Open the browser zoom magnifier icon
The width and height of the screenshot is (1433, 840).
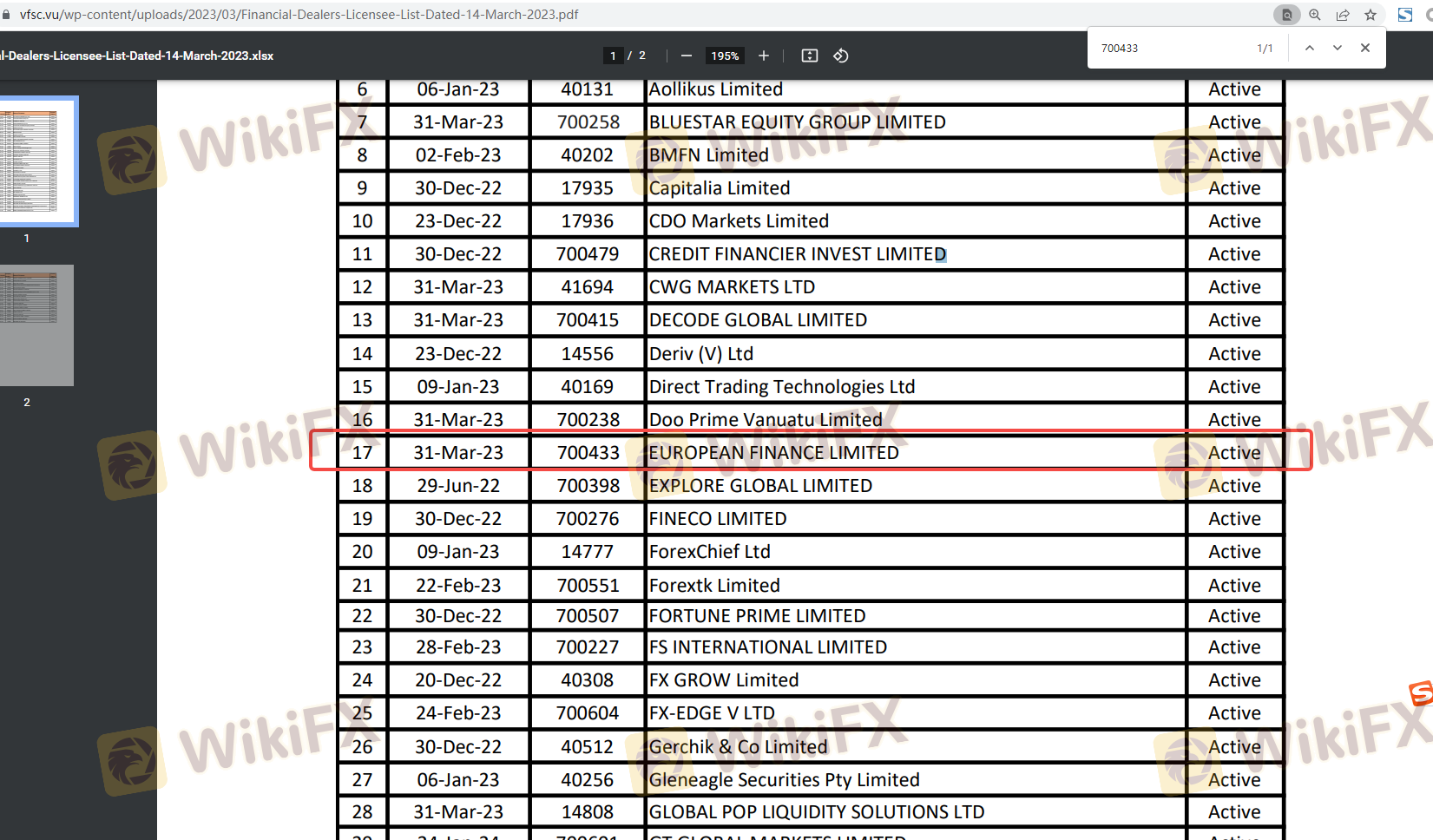[x=1315, y=15]
